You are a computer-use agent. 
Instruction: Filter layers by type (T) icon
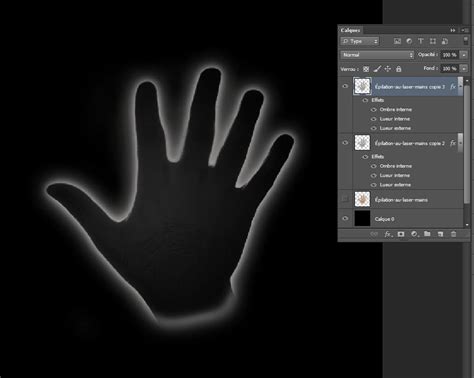[421, 41]
